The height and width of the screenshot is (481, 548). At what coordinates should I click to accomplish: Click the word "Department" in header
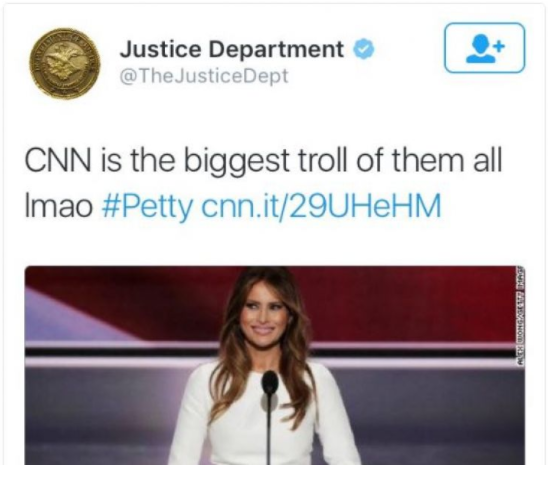[x=276, y=50]
